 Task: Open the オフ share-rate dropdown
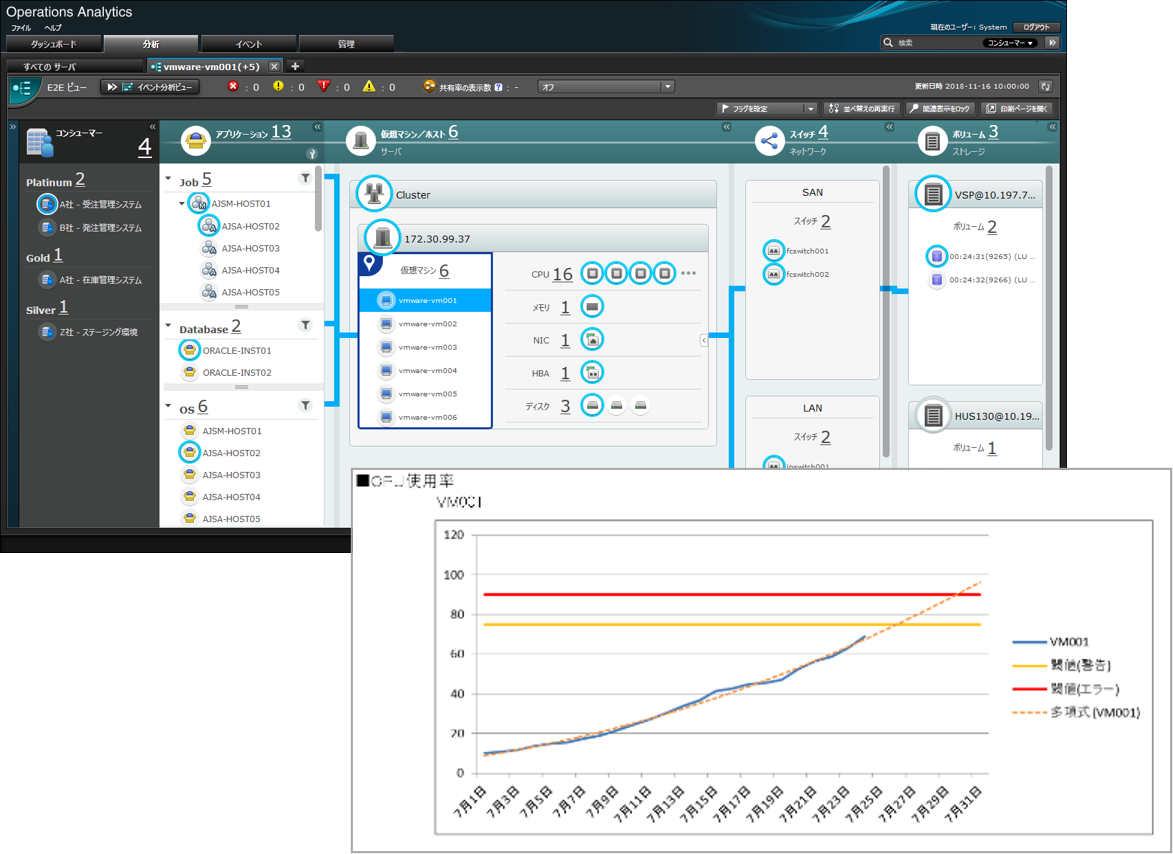pos(606,87)
